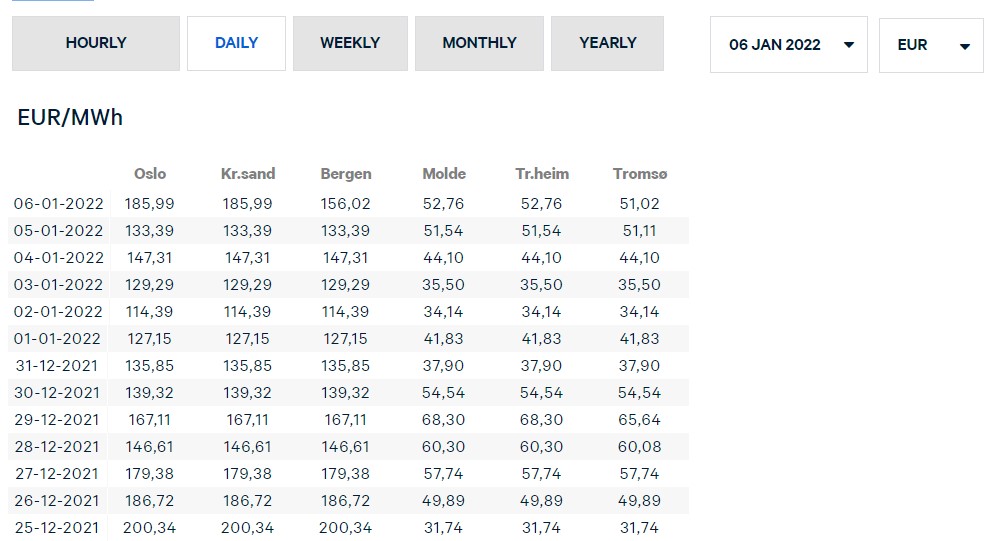Select the Tromsø column header

point(640,174)
